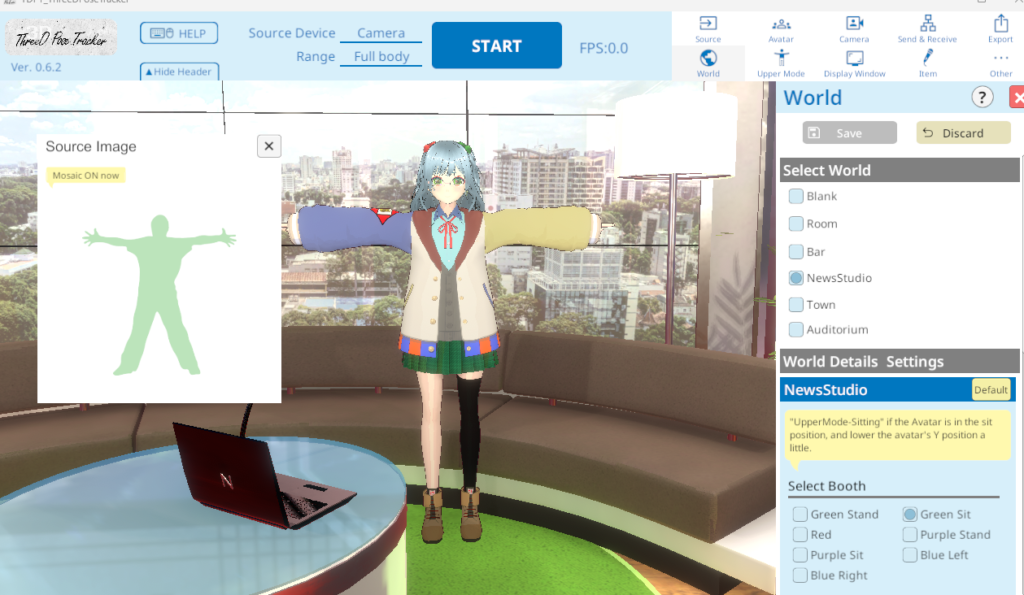Click the avatar in the 3D view
Image resolution: width=1024 pixels, height=595 pixels.
pyautogui.click(x=449, y=340)
